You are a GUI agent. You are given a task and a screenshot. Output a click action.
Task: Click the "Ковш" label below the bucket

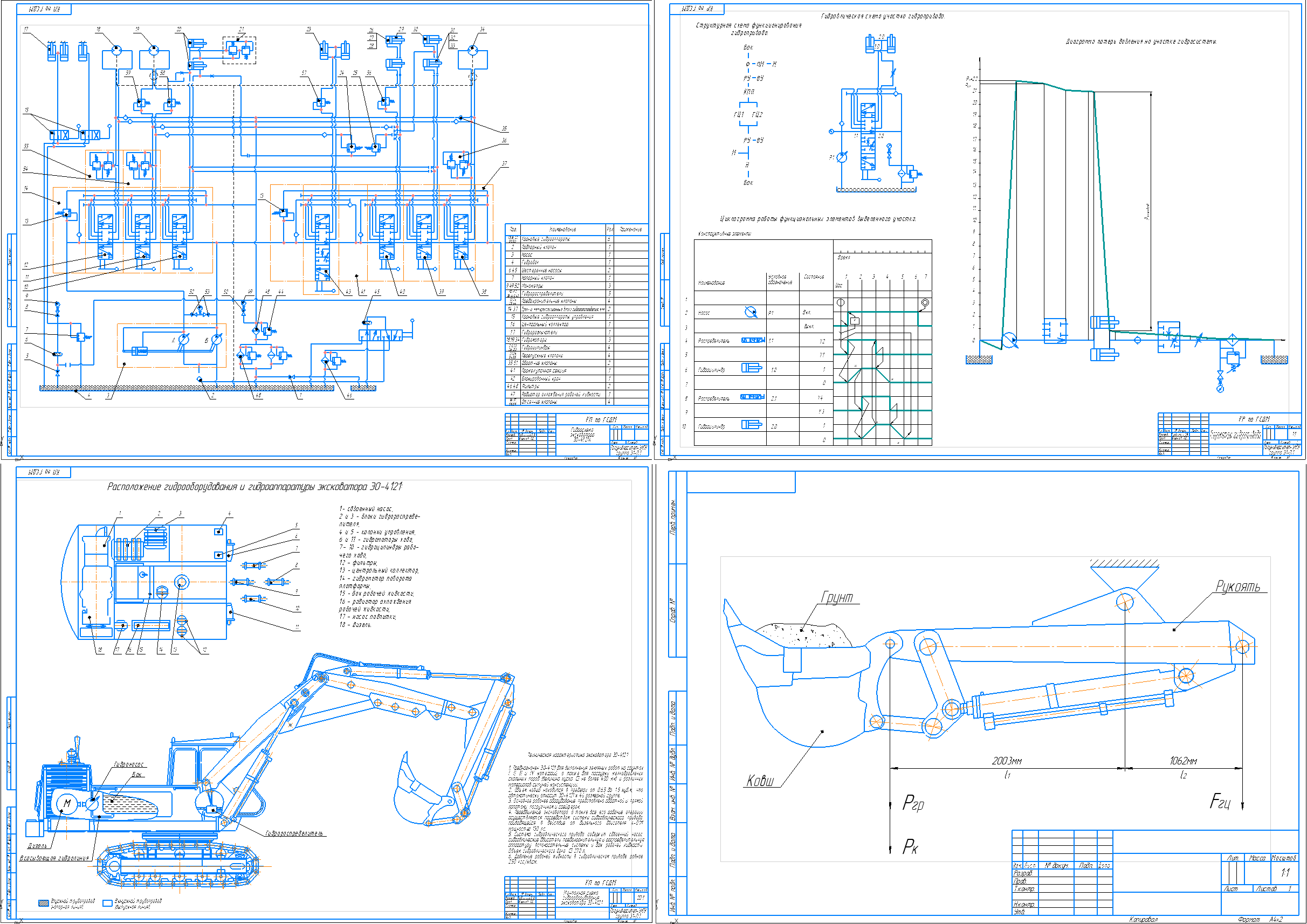760,781
